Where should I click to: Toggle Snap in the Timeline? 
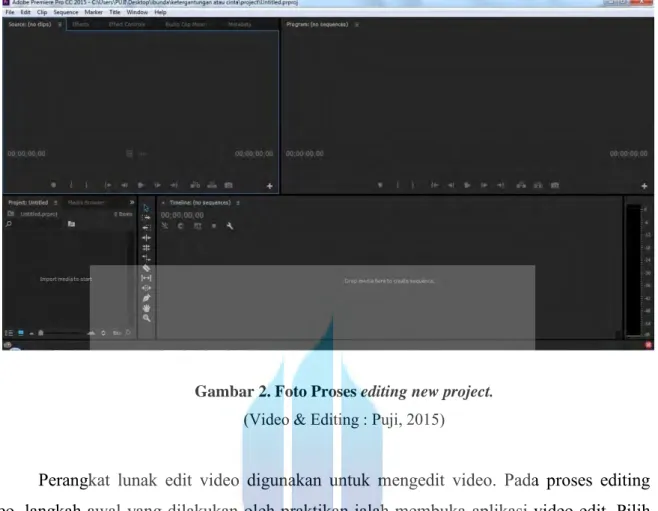pyautogui.click(x=180, y=226)
